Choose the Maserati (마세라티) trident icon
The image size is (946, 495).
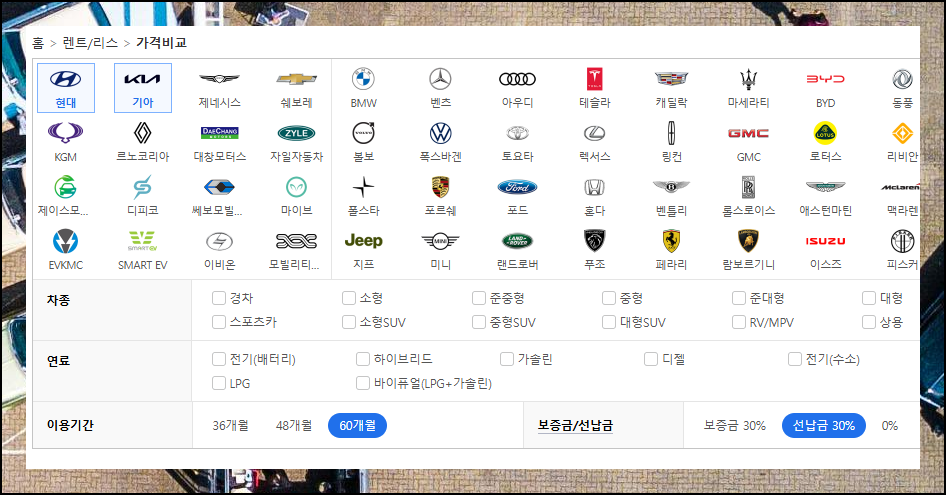(x=748, y=79)
